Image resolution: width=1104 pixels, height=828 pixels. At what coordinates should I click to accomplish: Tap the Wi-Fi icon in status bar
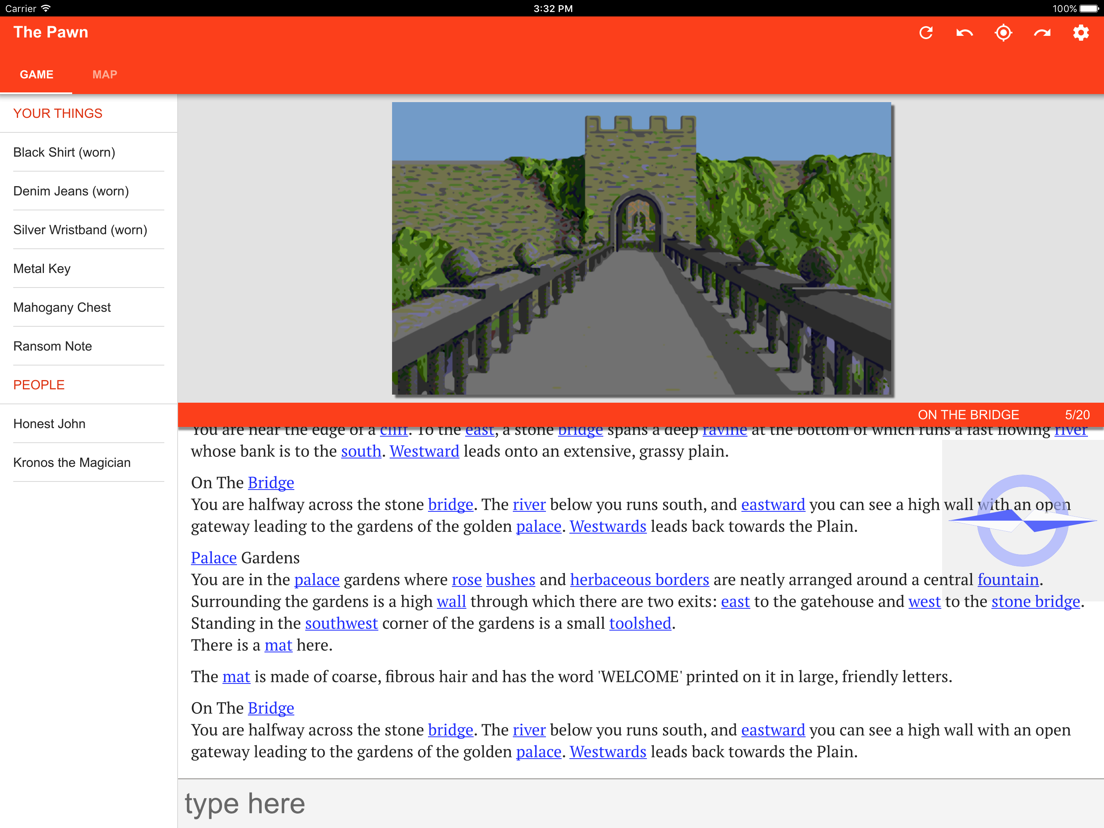pyautogui.click(x=46, y=8)
